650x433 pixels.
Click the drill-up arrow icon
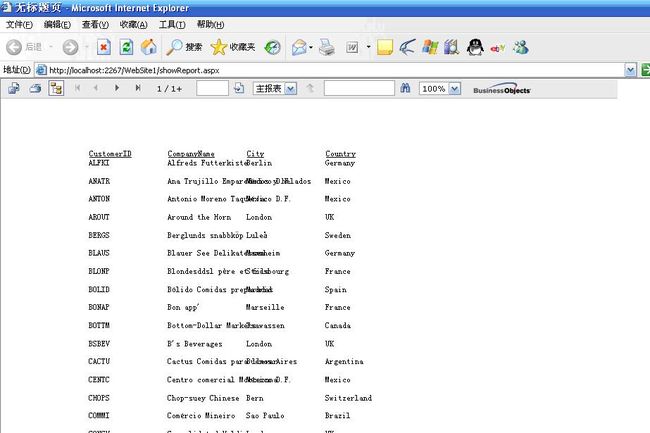click(310, 88)
